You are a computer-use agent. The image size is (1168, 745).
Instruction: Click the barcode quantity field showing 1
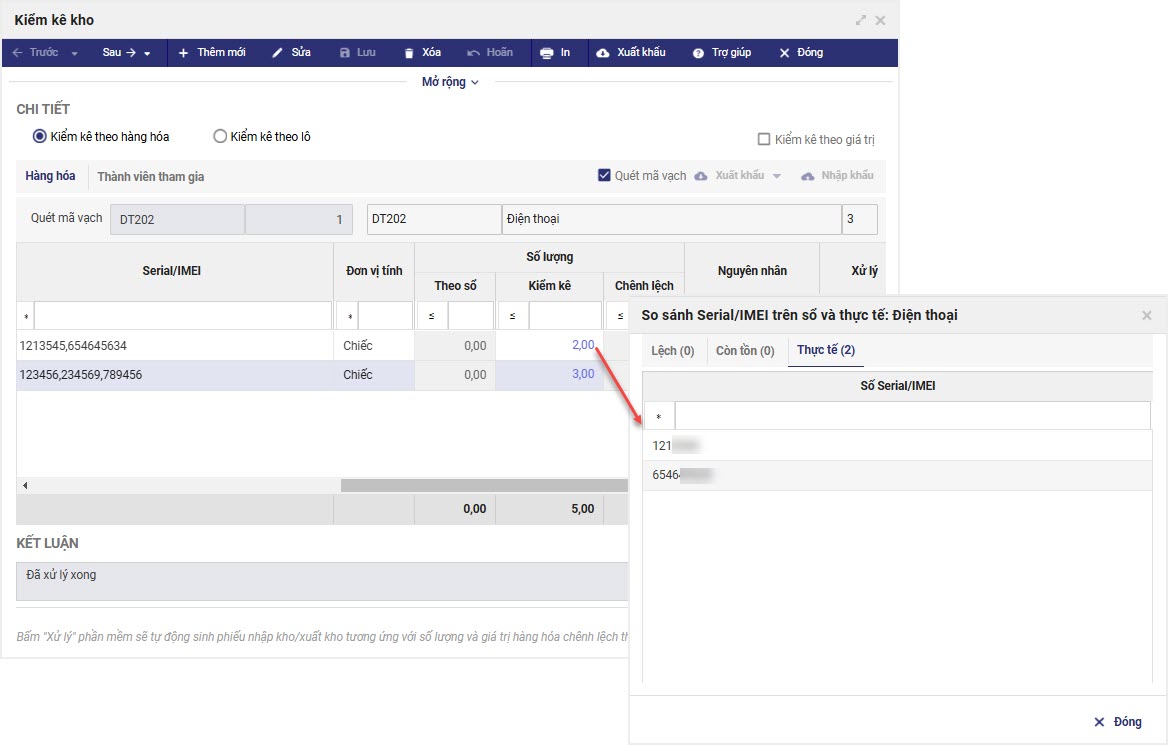coord(299,220)
